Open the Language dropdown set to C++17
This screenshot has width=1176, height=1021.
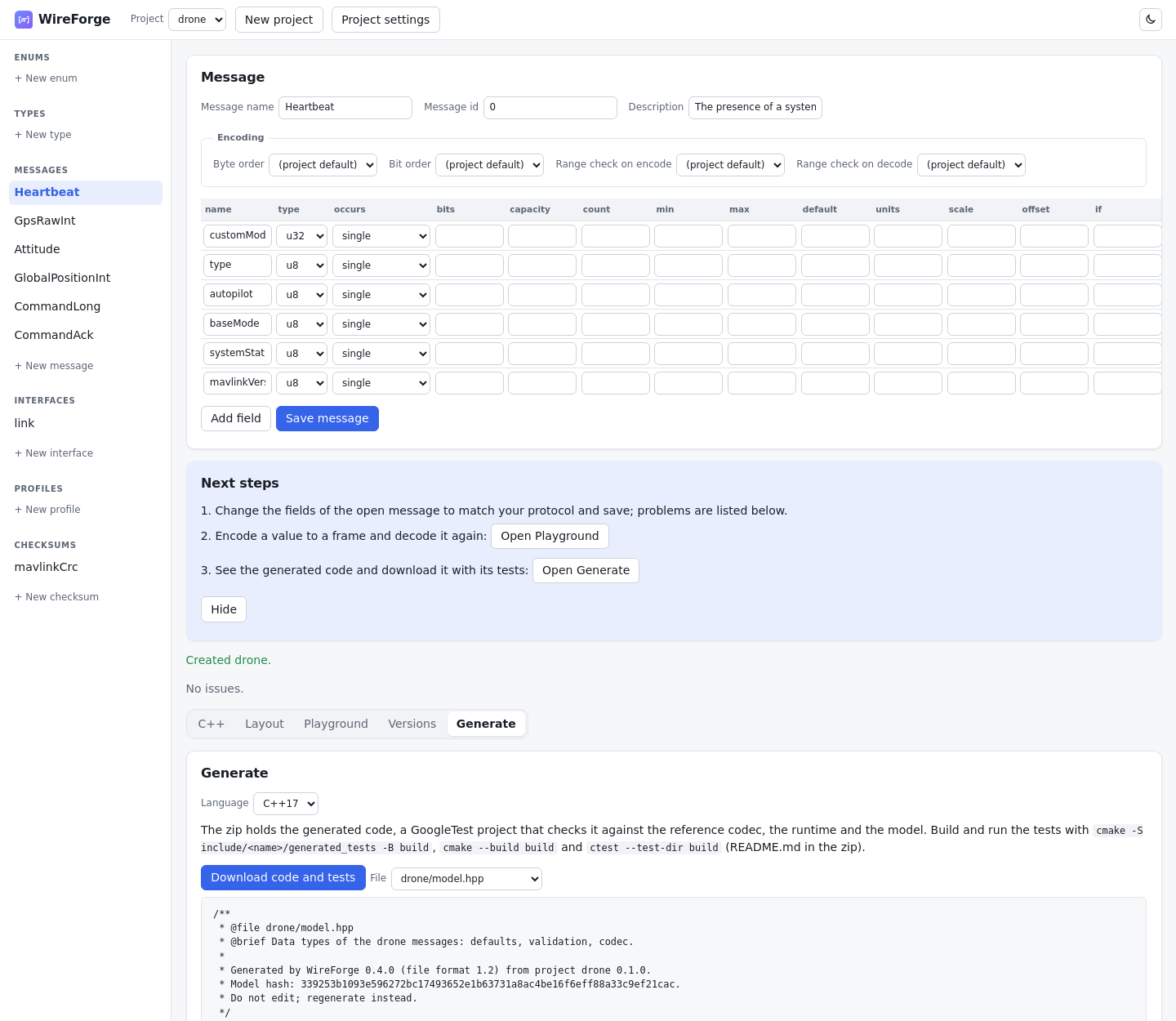click(286, 804)
